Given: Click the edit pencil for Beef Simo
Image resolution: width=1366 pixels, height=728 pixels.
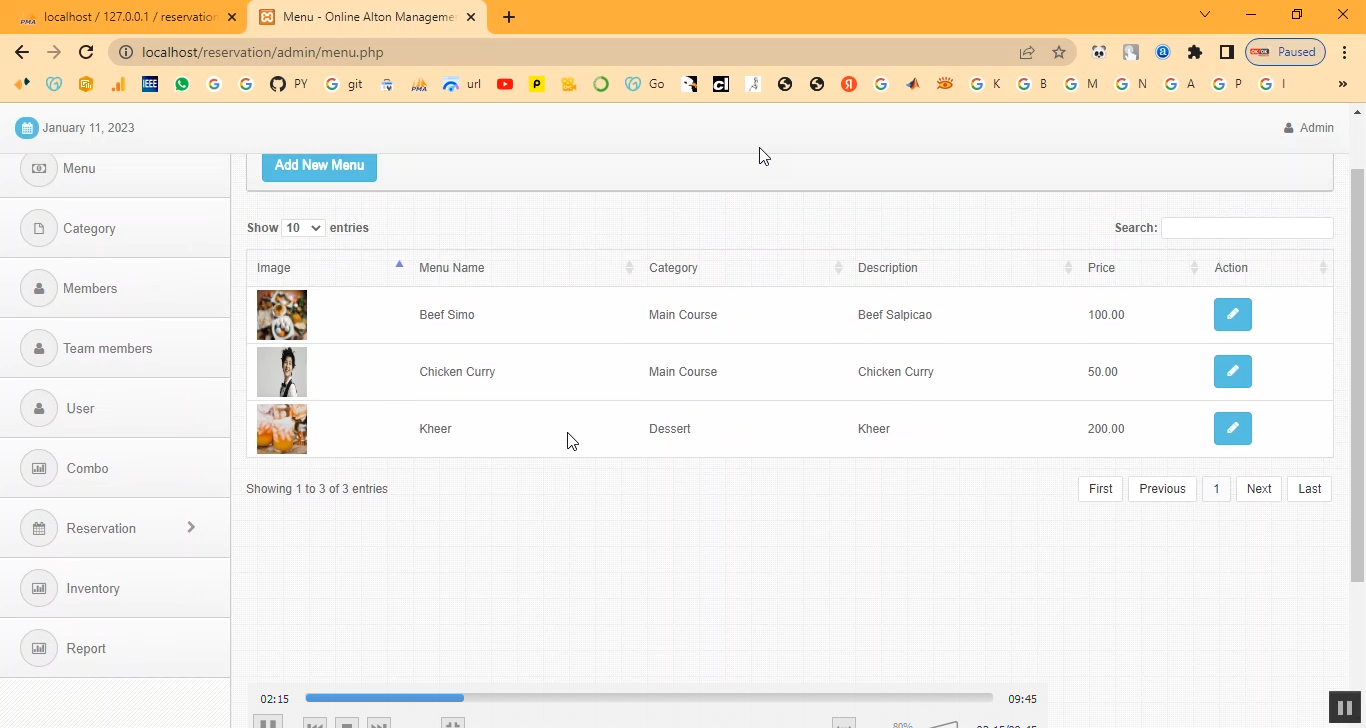Looking at the screenshot, I should click(1232, 314).
